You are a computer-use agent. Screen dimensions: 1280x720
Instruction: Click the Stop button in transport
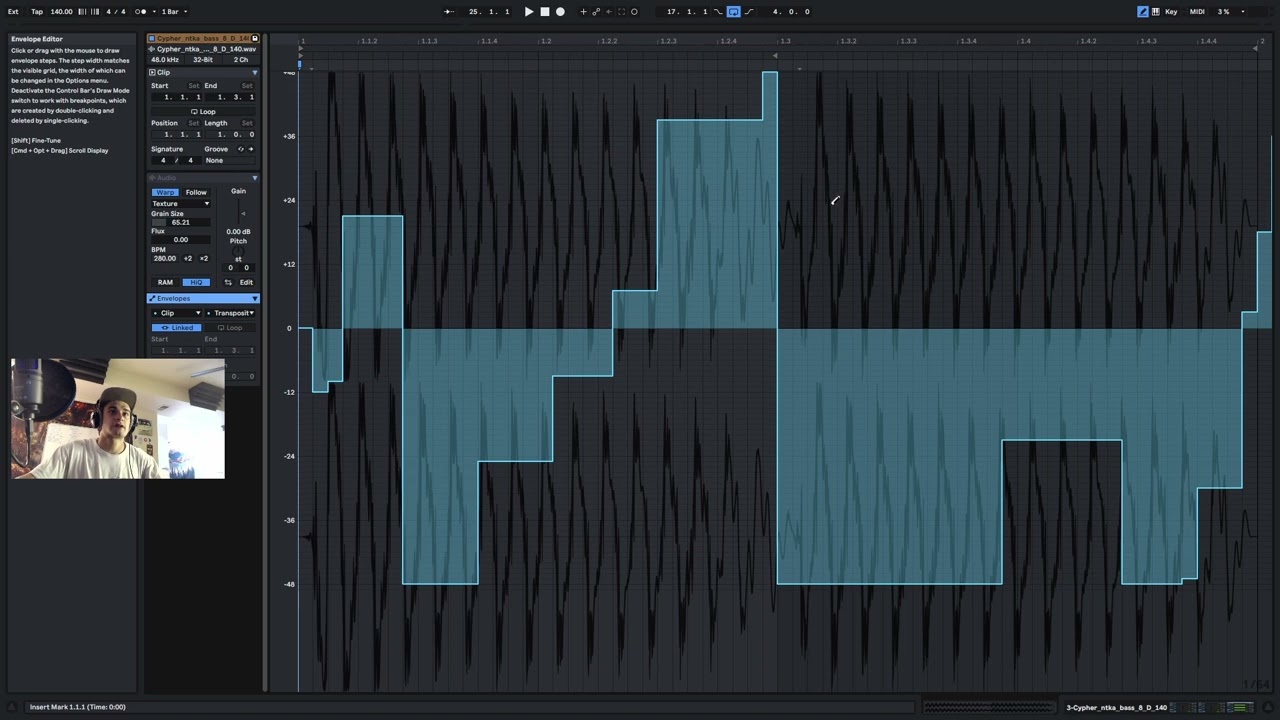tap(545, 12)
